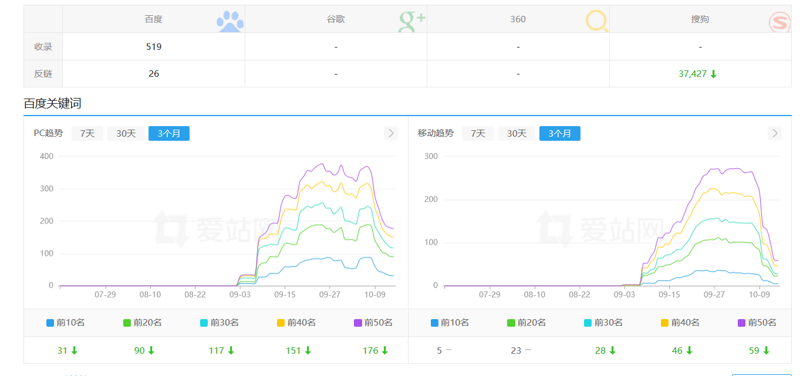Click the Google plus icon
The image size is (800, 376).
click(412, 22)
